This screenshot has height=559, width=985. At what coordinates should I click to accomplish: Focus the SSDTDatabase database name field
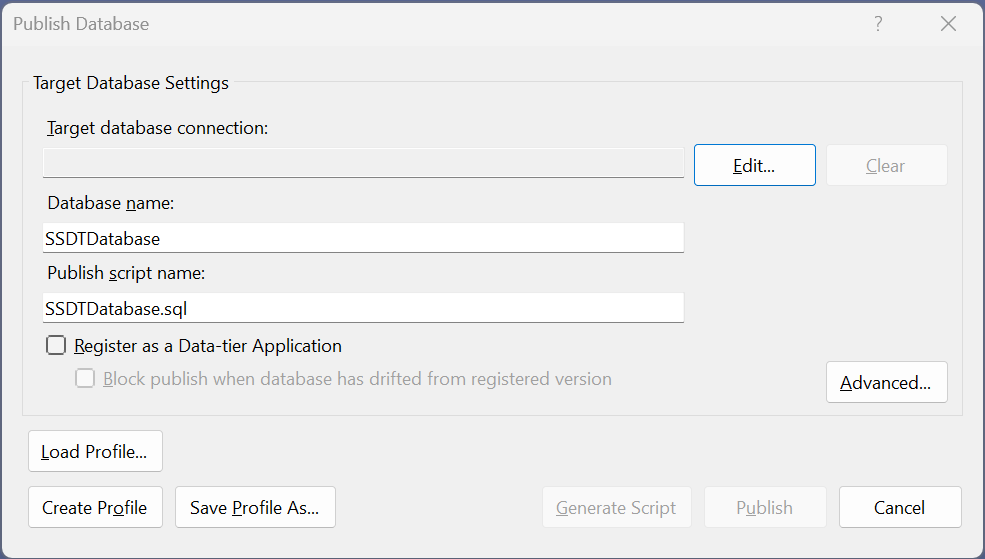364,238
